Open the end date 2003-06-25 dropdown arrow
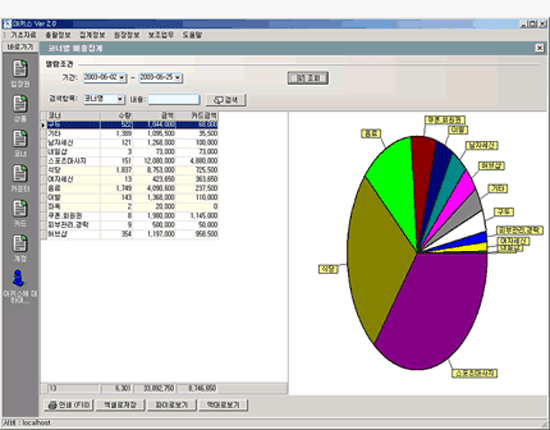550x430 pixels. (x=178, y=78)
